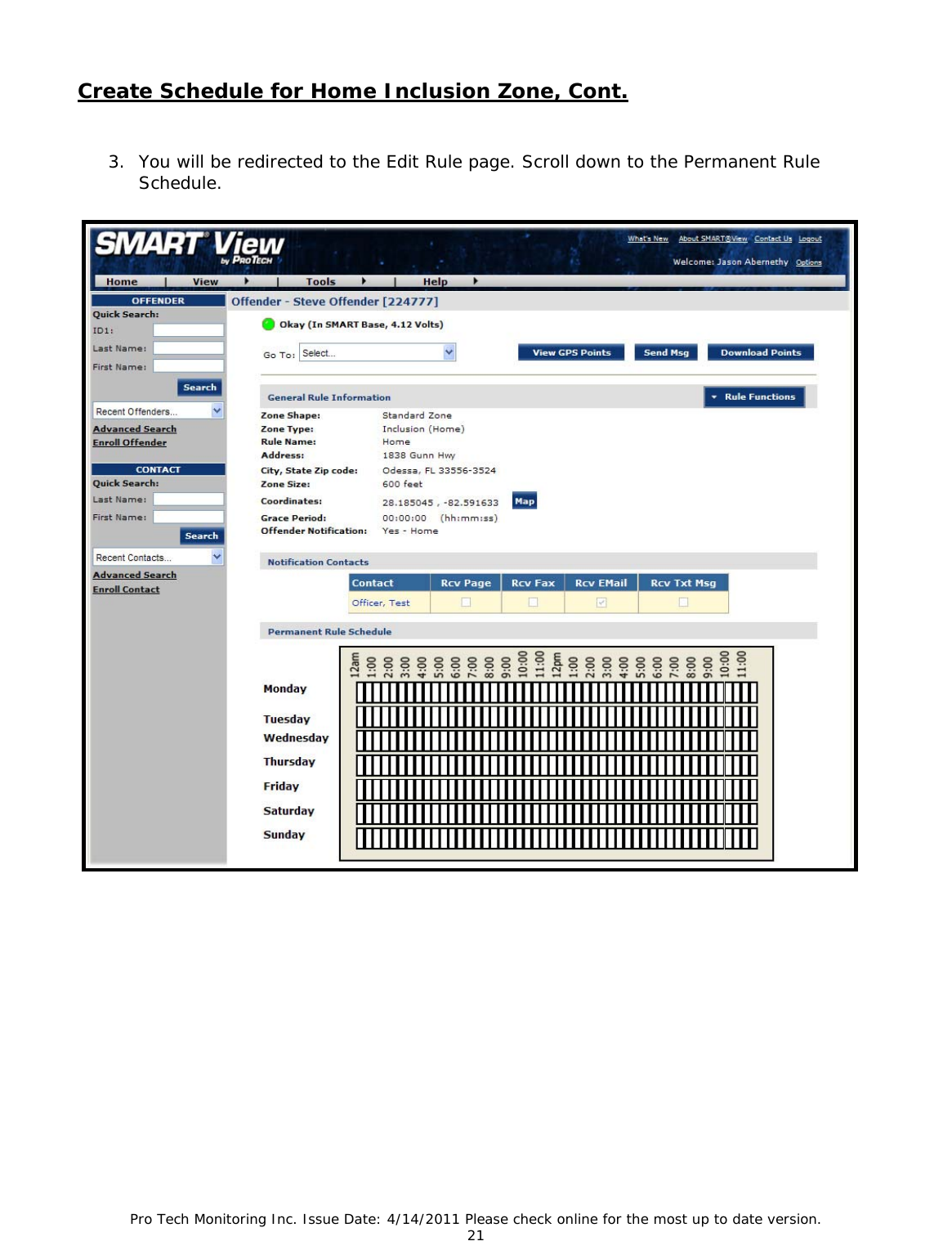Toggle Rcv Fax checkbox for Officer, Test

[x=533, y=603]
